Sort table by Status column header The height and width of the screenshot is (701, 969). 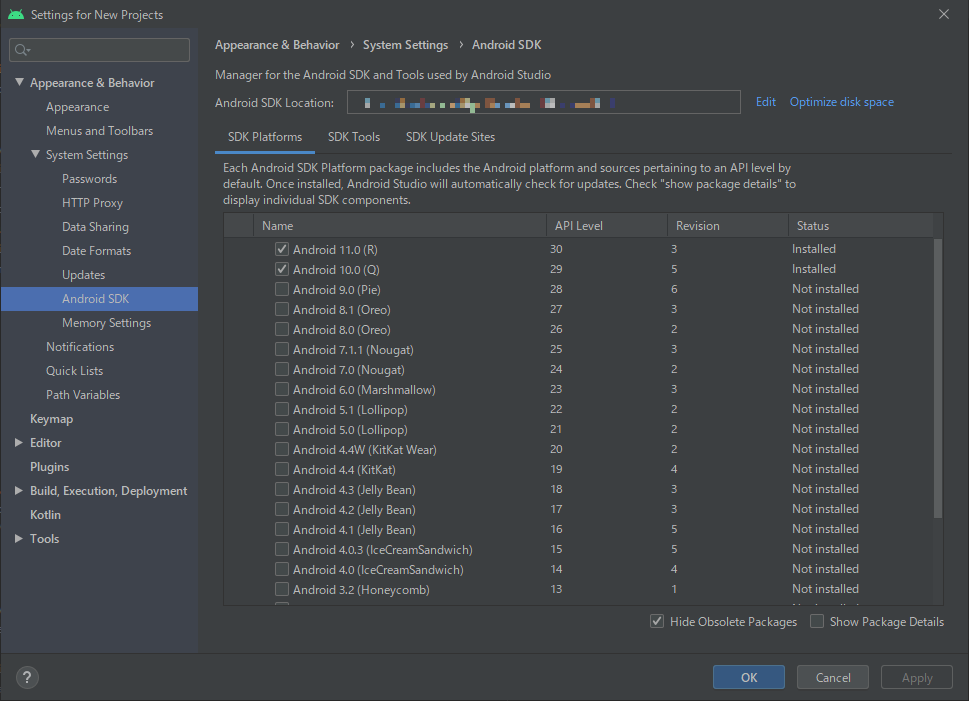click(x=861, y=226)
